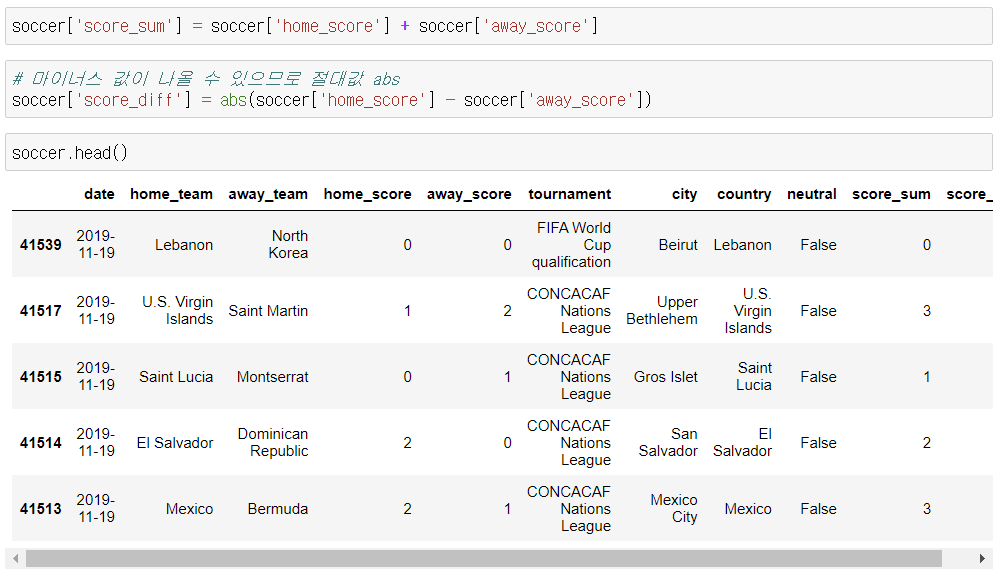The width and height of the screenshot is (1002, 588).
Task: Click the horizontal scrollbar thumb under the table
Action: pos(484,559)
